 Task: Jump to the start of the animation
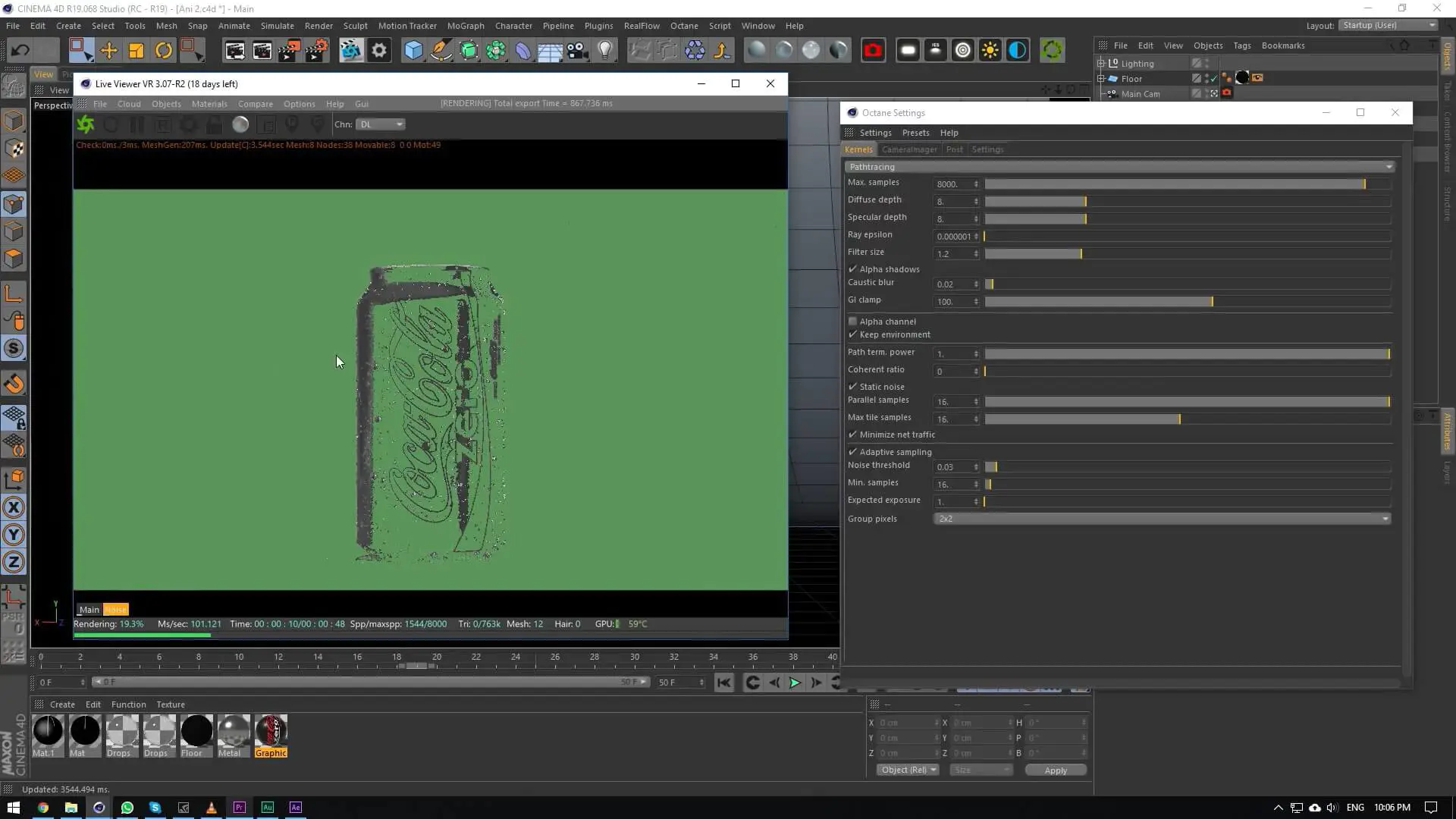click(724, 682)
